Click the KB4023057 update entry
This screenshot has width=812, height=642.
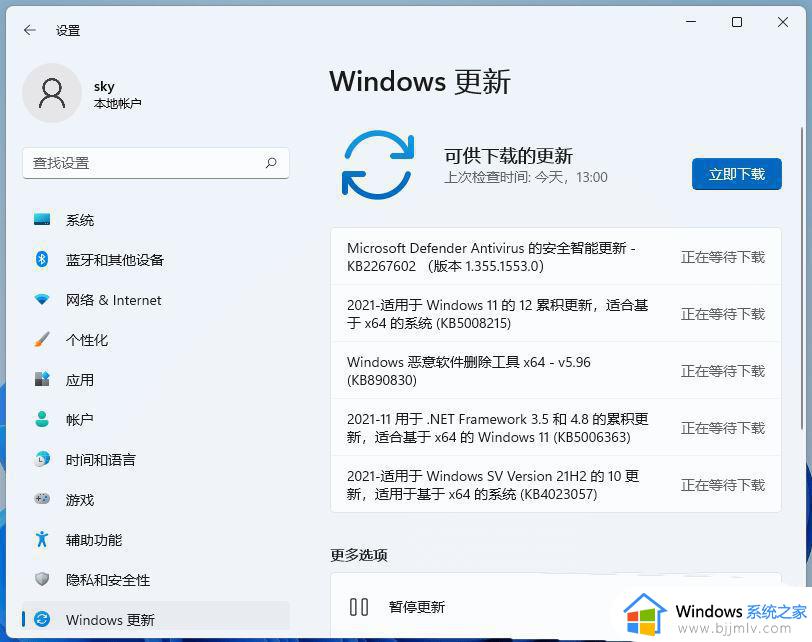tap(556, 485)
